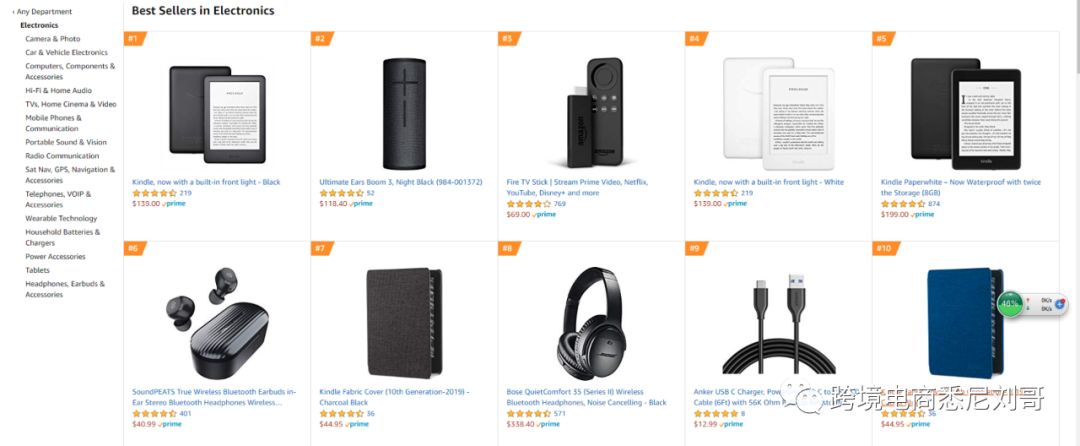Click the green 46% floating widget

[x=1009, y=303]
